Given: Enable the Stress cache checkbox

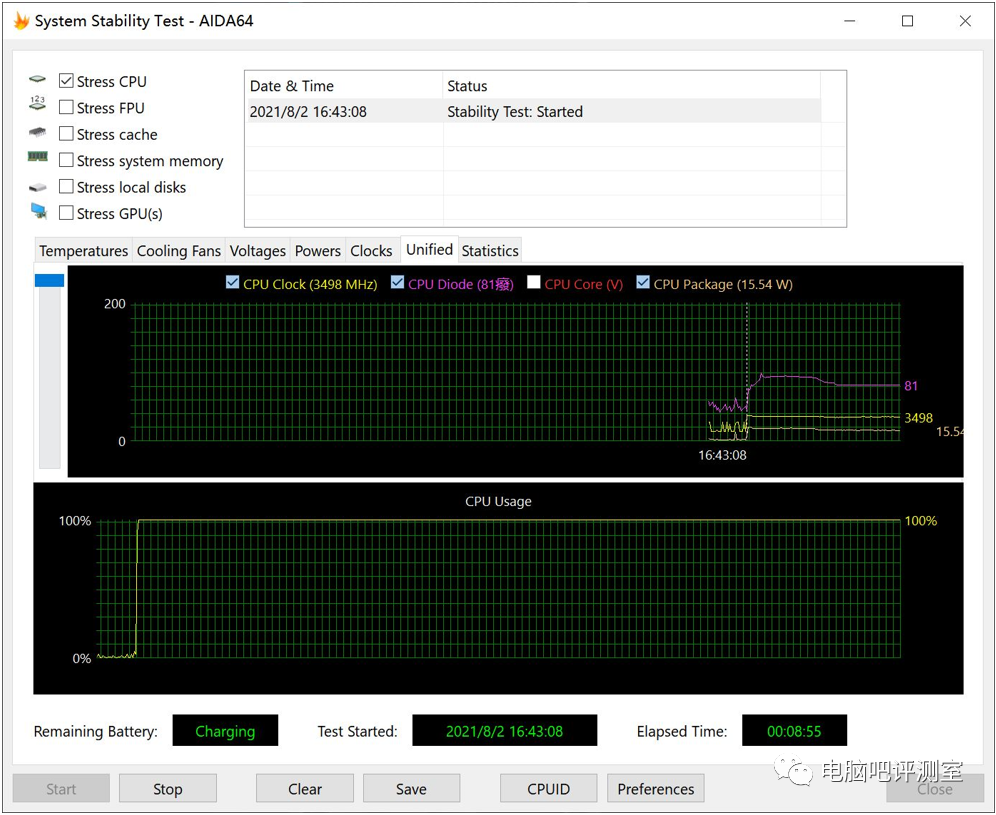Looking at the screenshot, I should [x=66, y=133].
